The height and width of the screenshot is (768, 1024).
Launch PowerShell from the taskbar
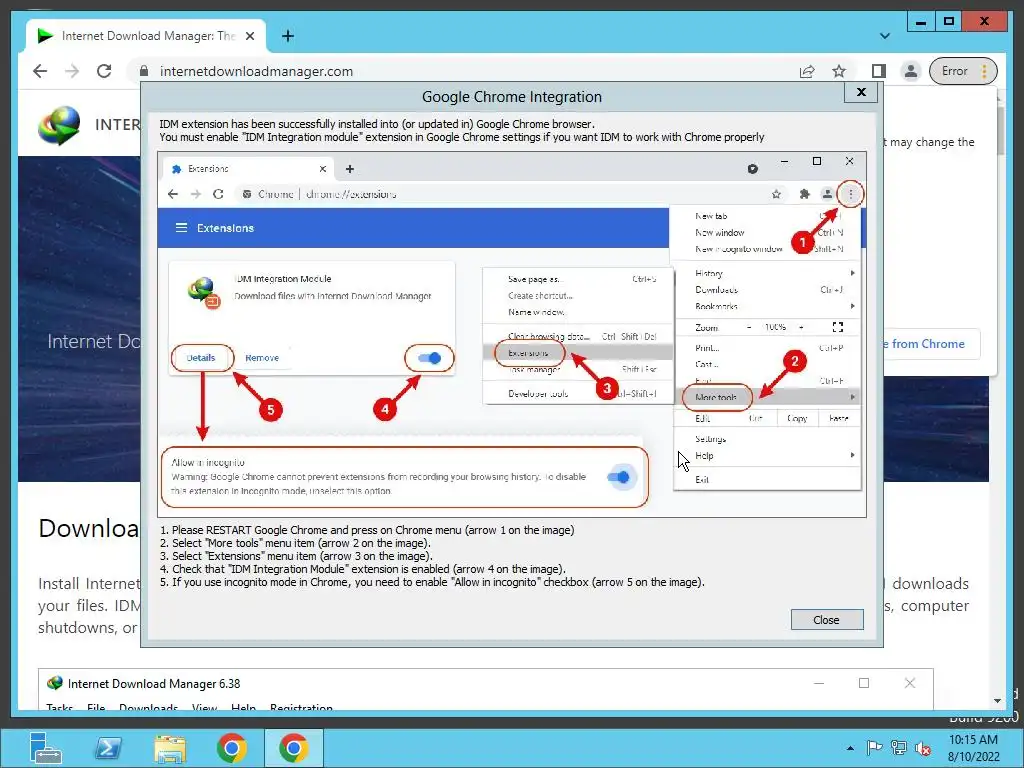(x=108, y=748)
